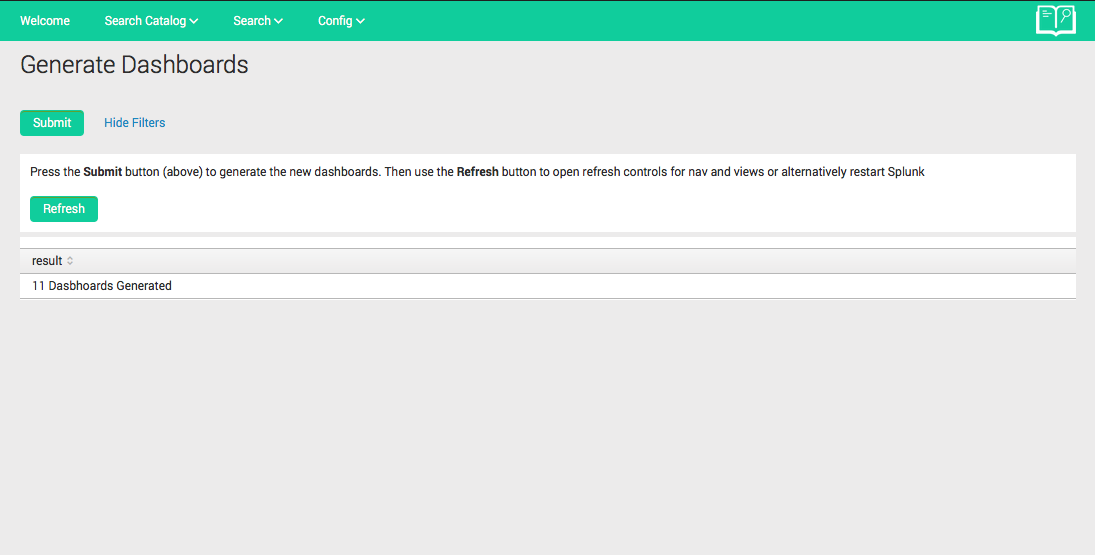Click the bold Refresh word in instructions
The image size is (1095, 555).
pos(478,172)
